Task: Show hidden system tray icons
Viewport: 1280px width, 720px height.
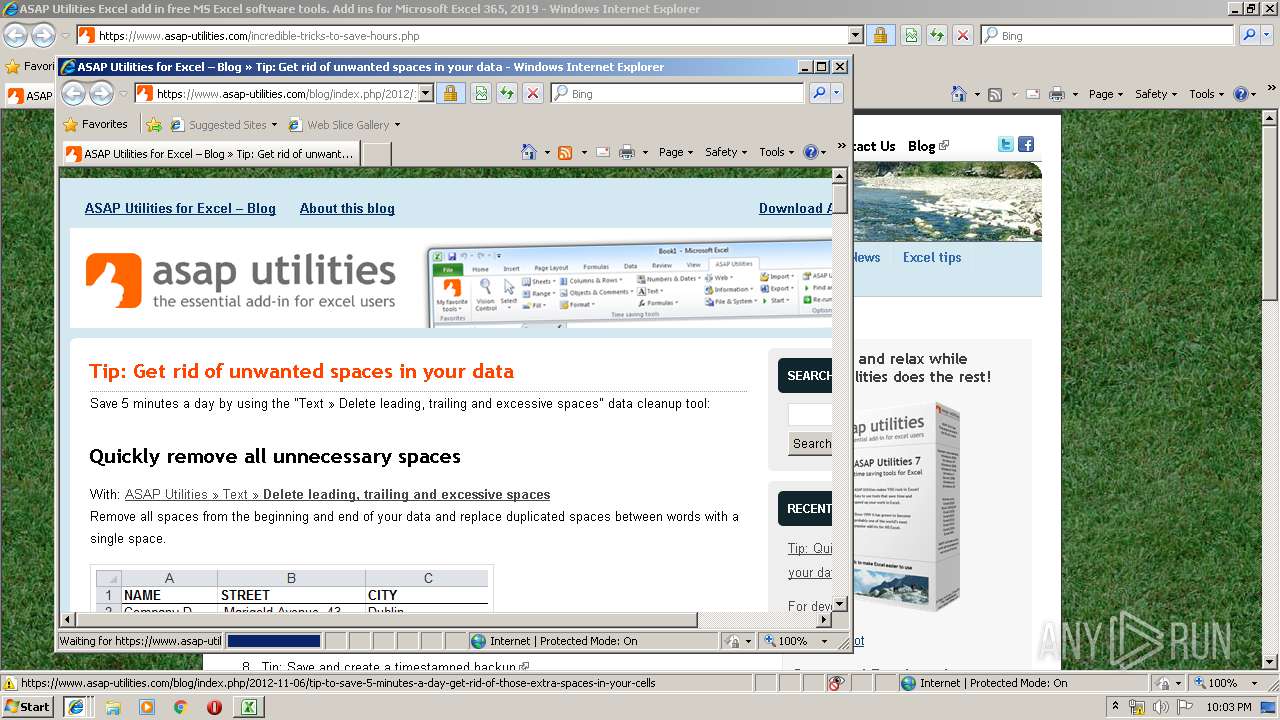Action: pyautogui.click(x=1116, y=707)
